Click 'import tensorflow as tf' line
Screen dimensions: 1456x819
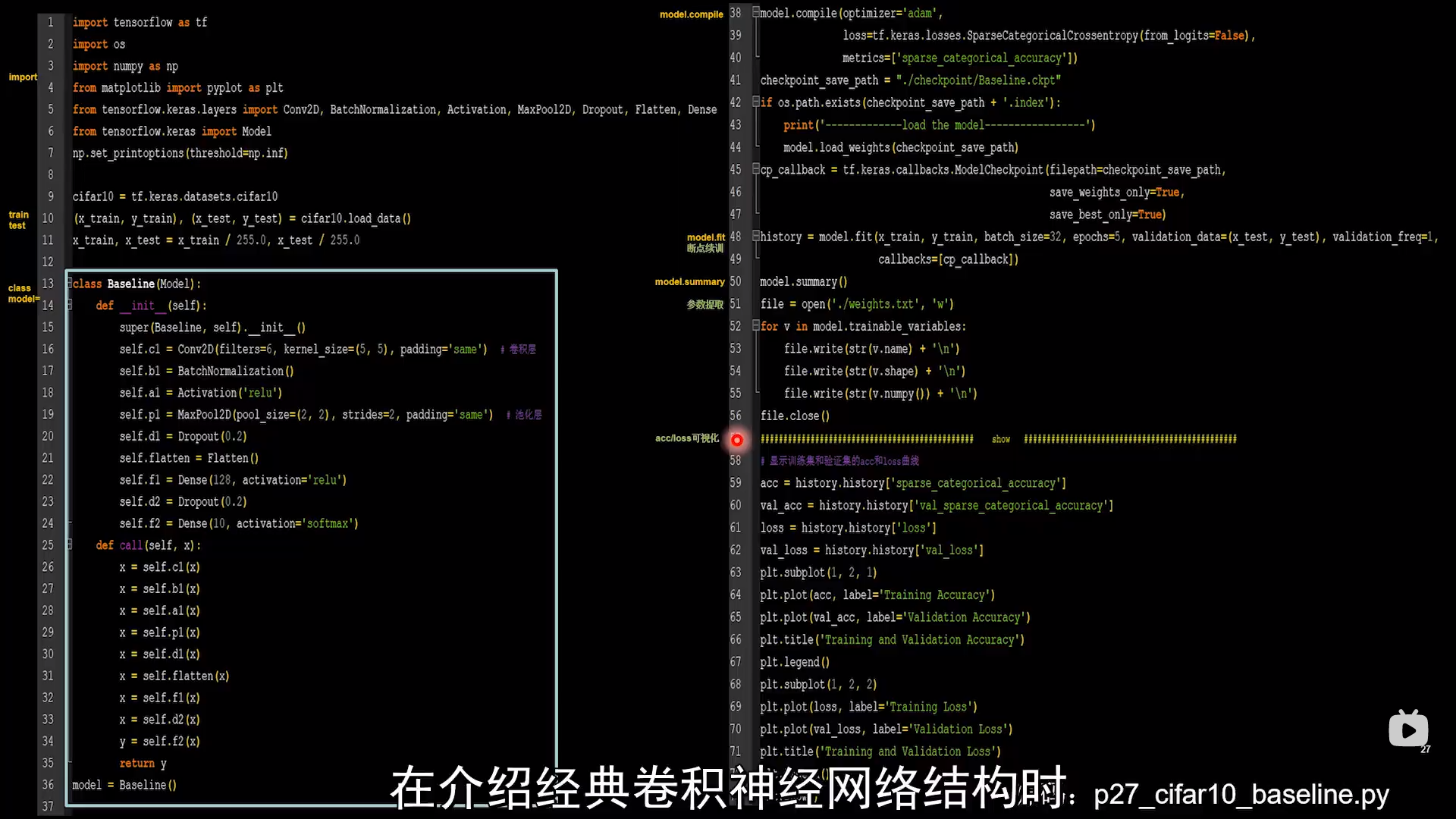click(x=140, y=23)
